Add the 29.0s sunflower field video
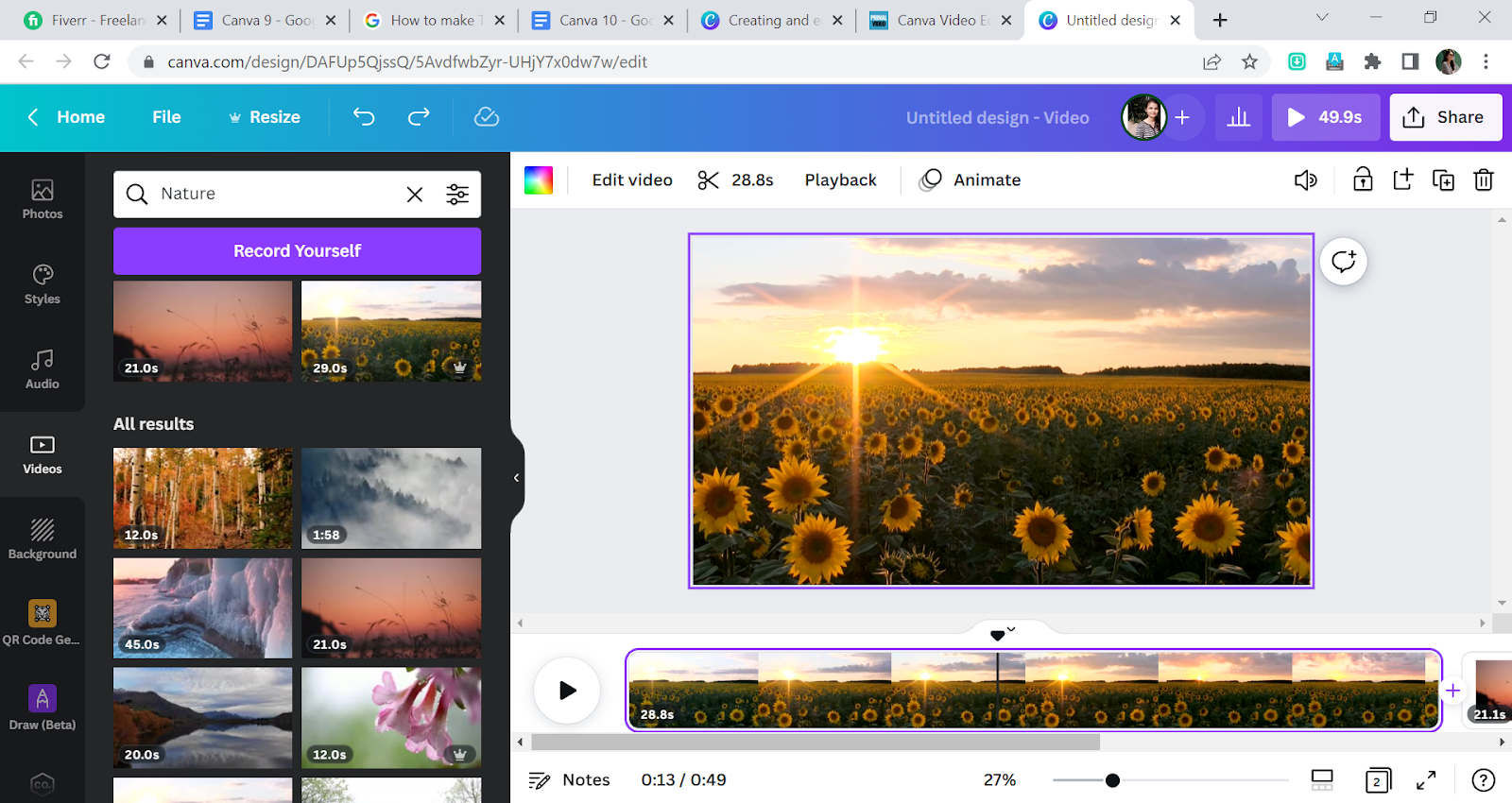 (391, 332)
